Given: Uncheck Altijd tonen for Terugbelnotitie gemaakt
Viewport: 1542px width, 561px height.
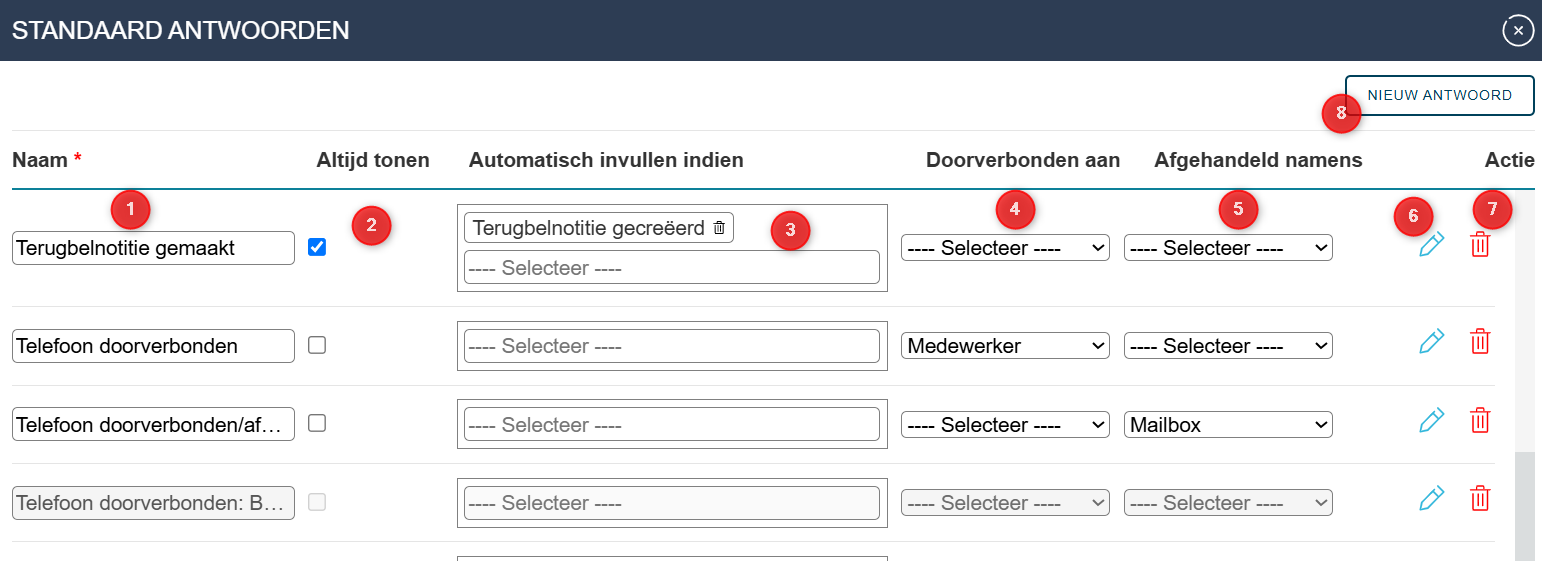Looking at the screenshot, I should (317, 247).
